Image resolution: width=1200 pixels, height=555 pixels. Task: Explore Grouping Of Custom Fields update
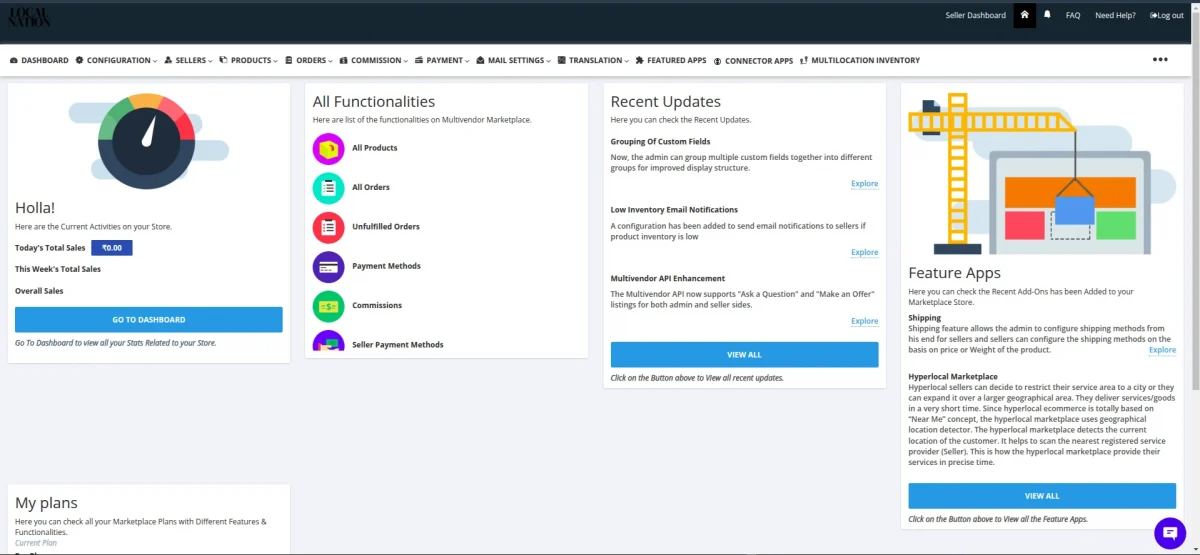tap(865, 184)
